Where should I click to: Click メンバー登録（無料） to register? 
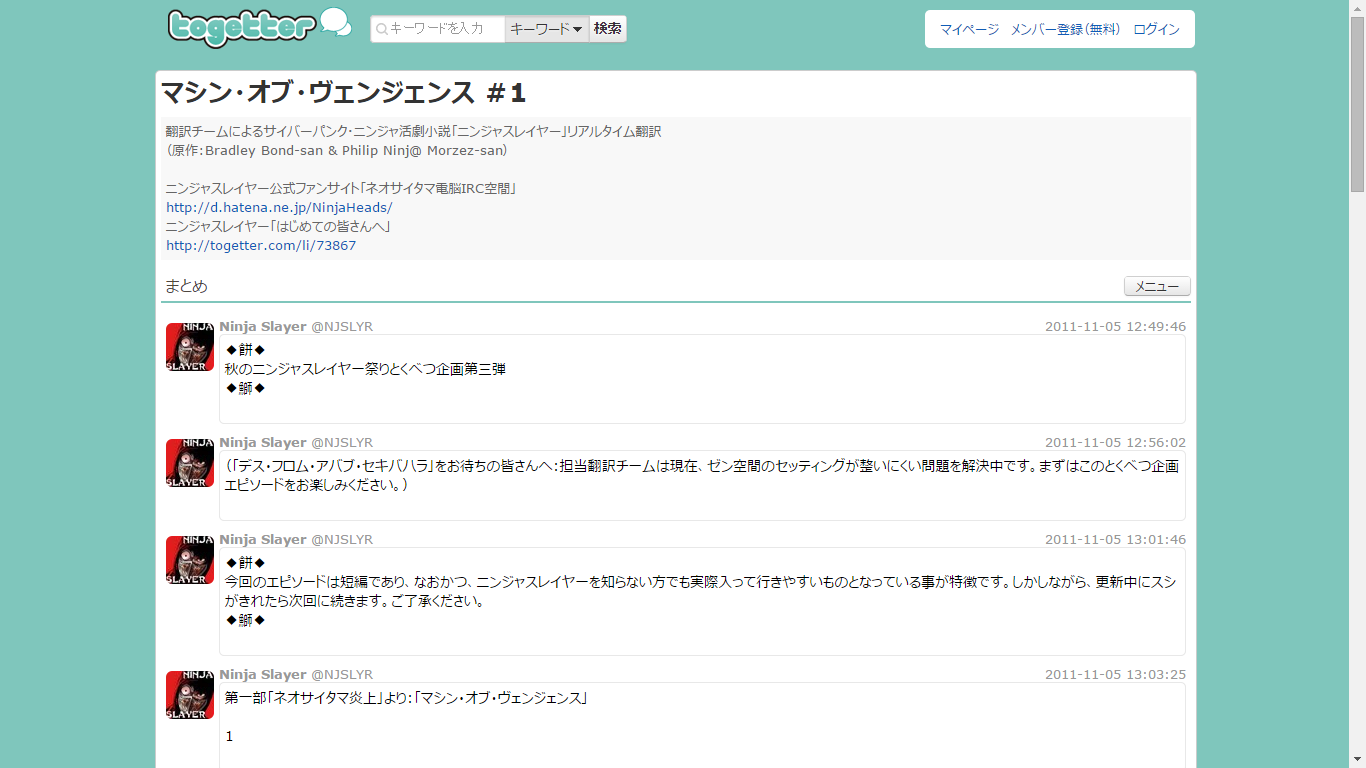point(1066,29)
